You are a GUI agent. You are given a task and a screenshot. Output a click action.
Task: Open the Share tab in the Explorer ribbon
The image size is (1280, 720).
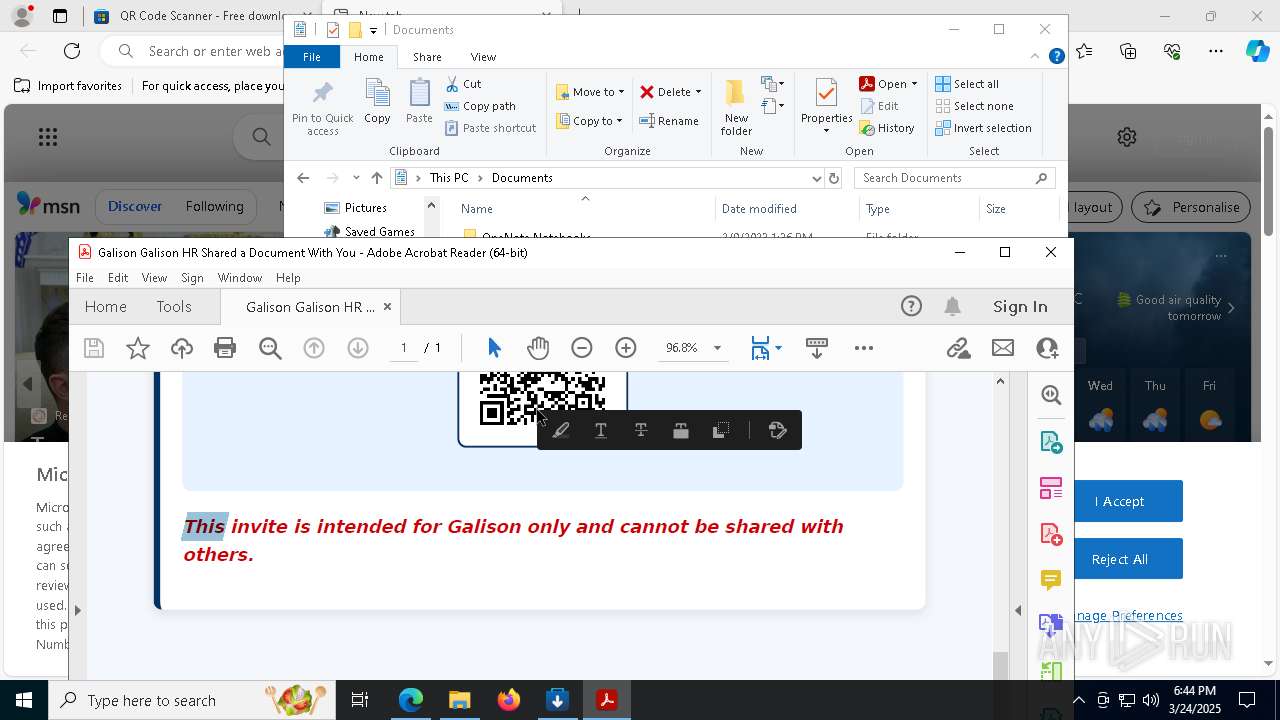[x=427, y=57]
